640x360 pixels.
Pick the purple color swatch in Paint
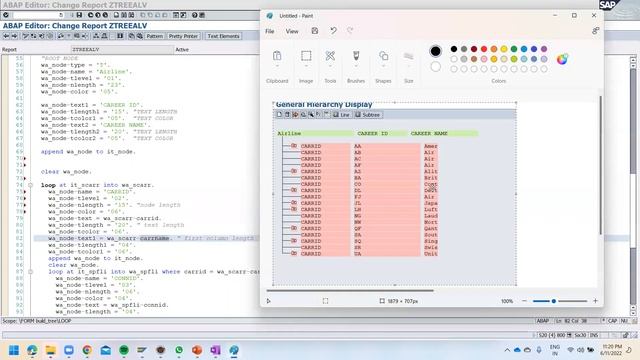(544, 49)
